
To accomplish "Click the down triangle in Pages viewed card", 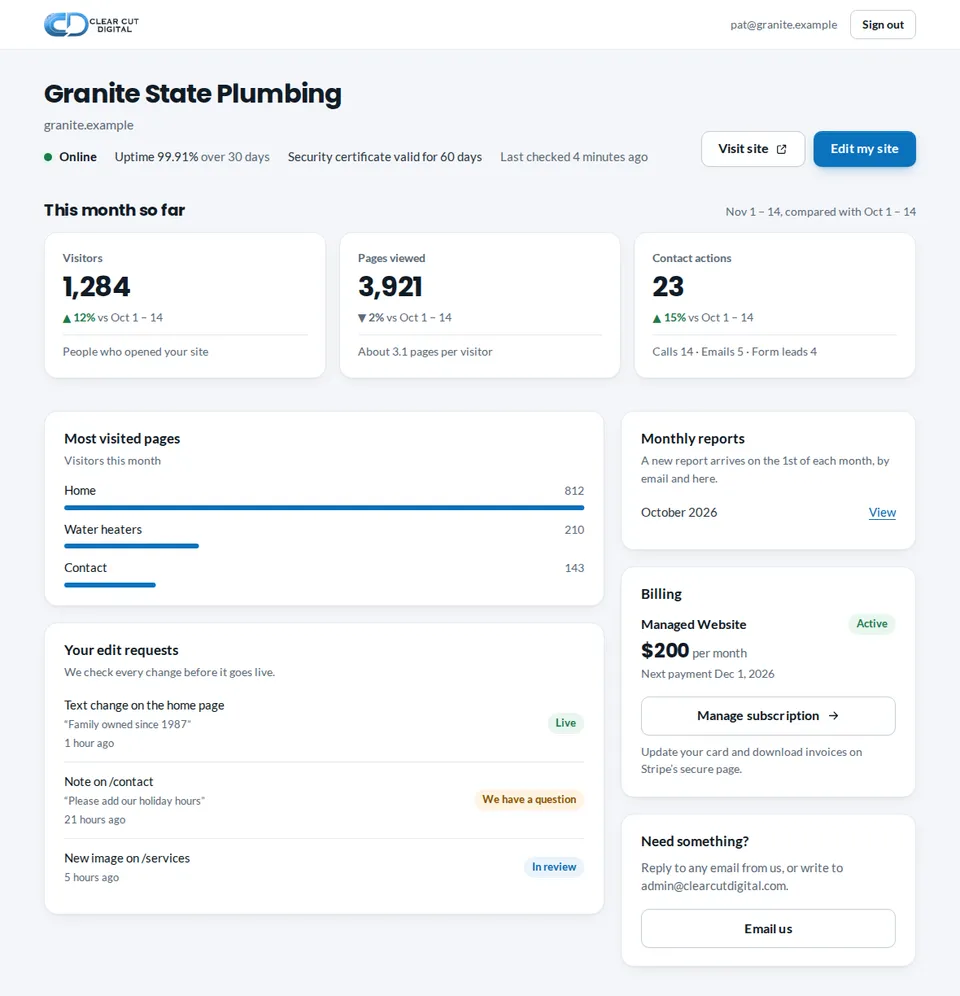I will point(362,318).
